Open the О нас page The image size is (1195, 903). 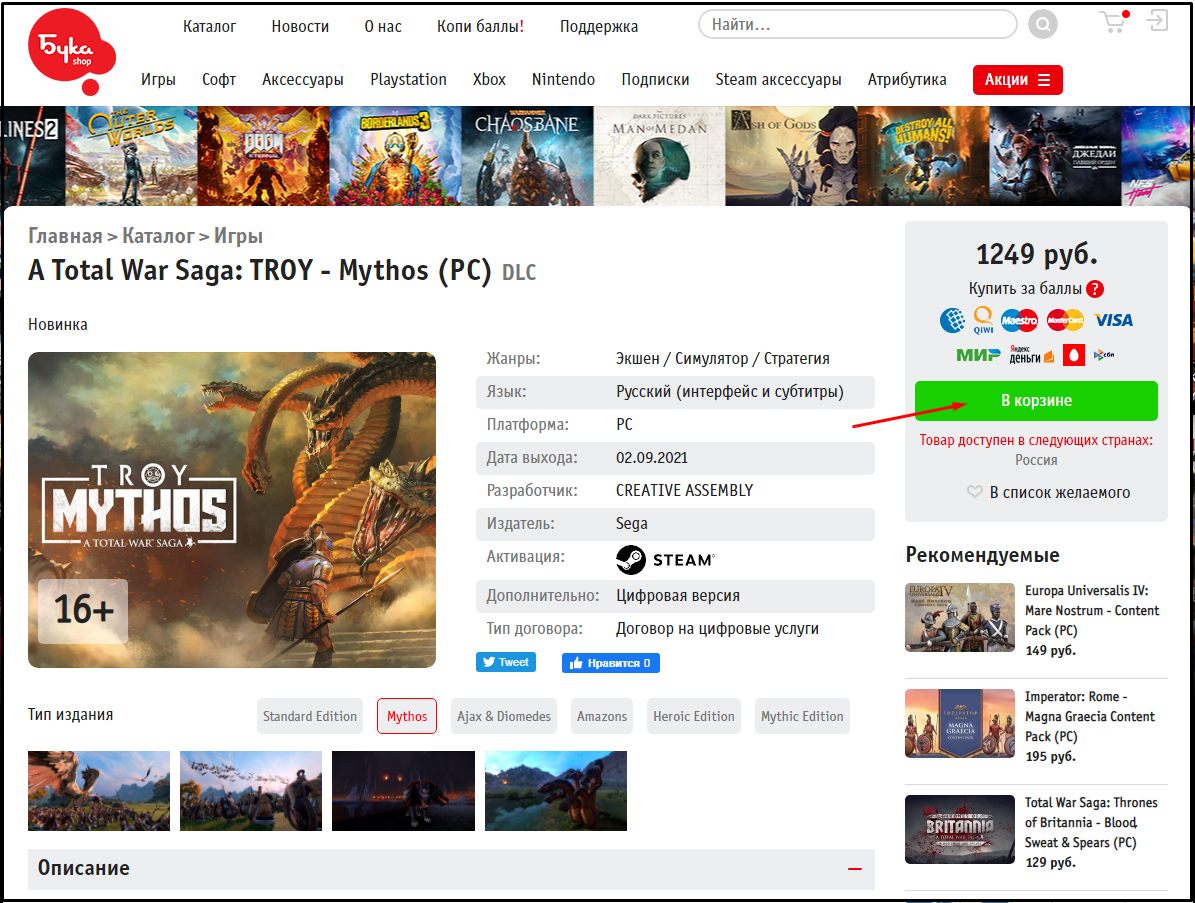pos(383,27)
